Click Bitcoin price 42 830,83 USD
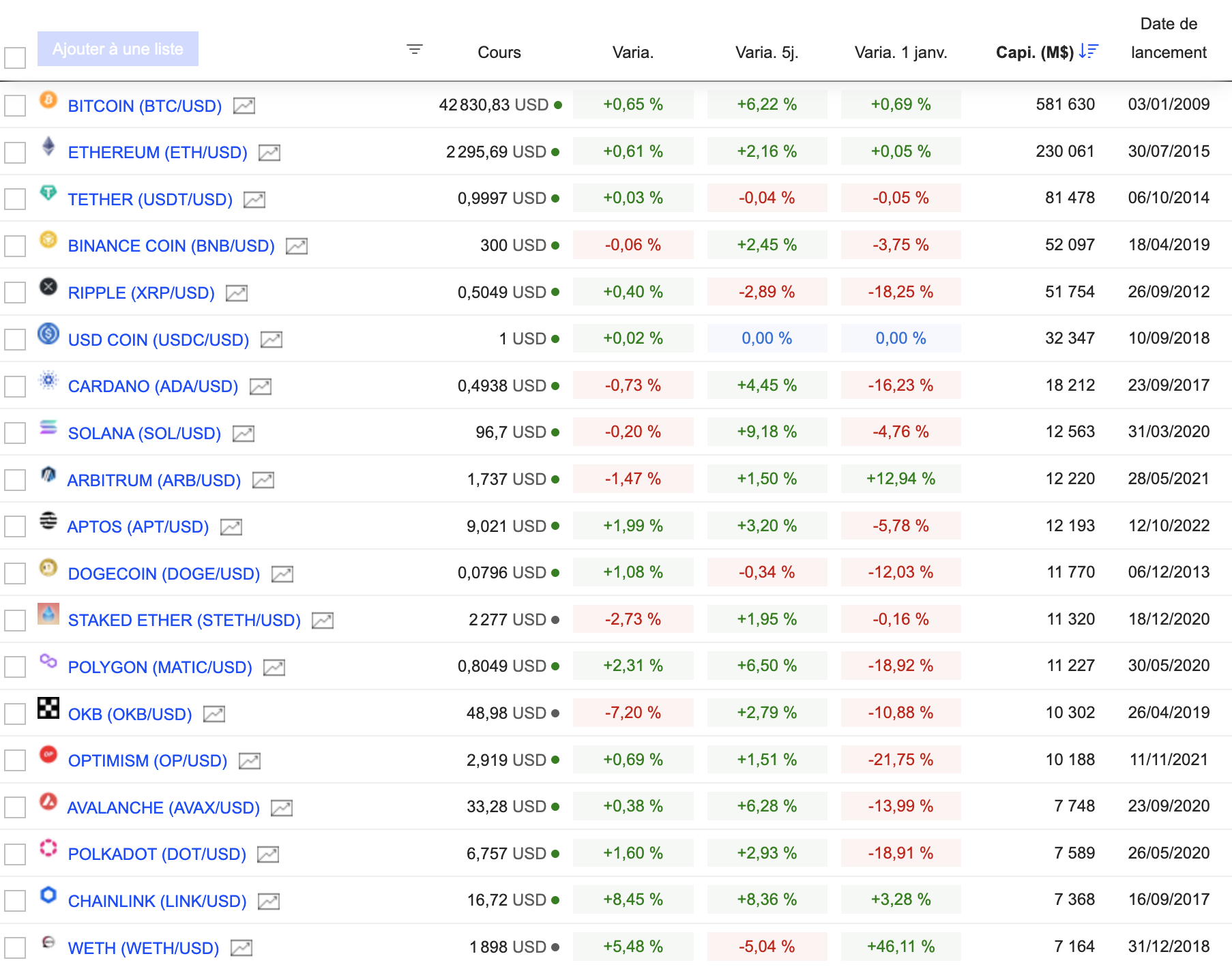 (494, 105)
